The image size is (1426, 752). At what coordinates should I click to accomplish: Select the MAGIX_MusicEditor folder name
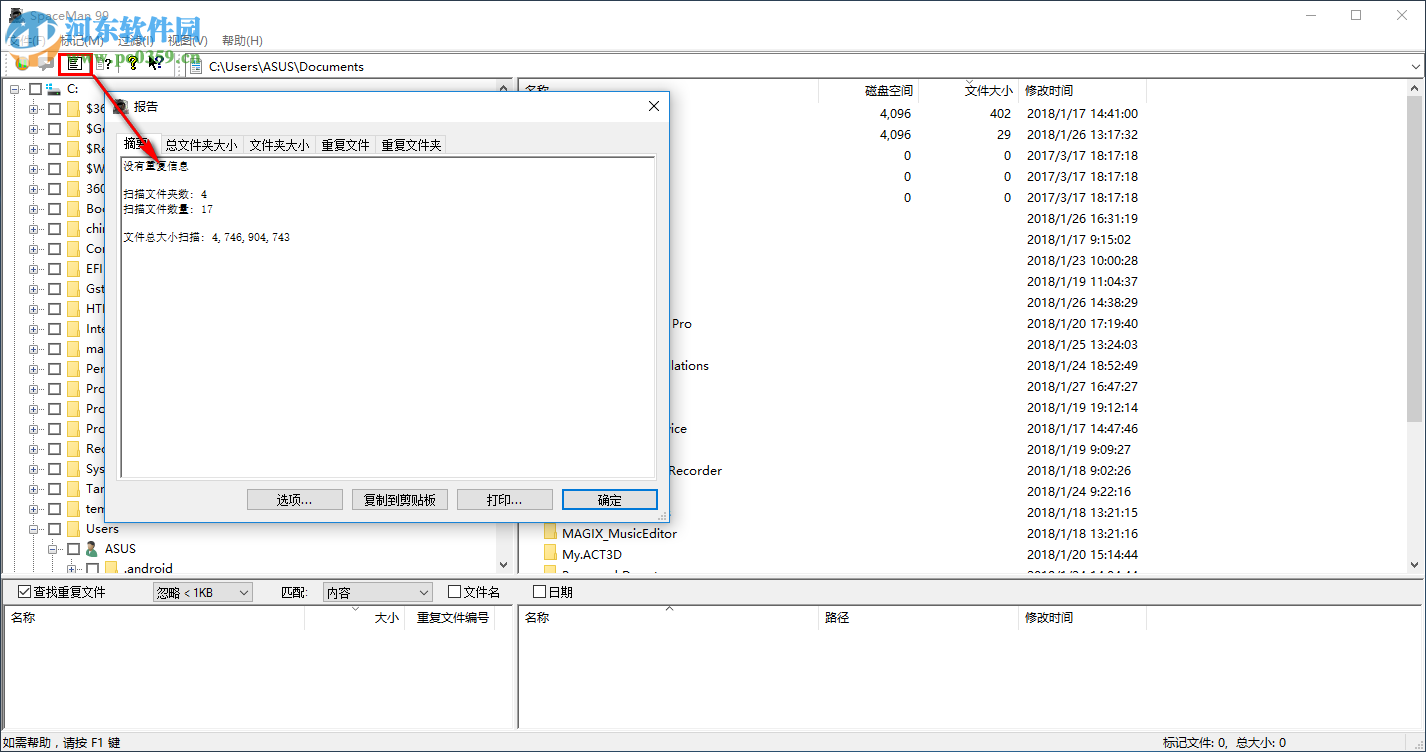(619, 533)
